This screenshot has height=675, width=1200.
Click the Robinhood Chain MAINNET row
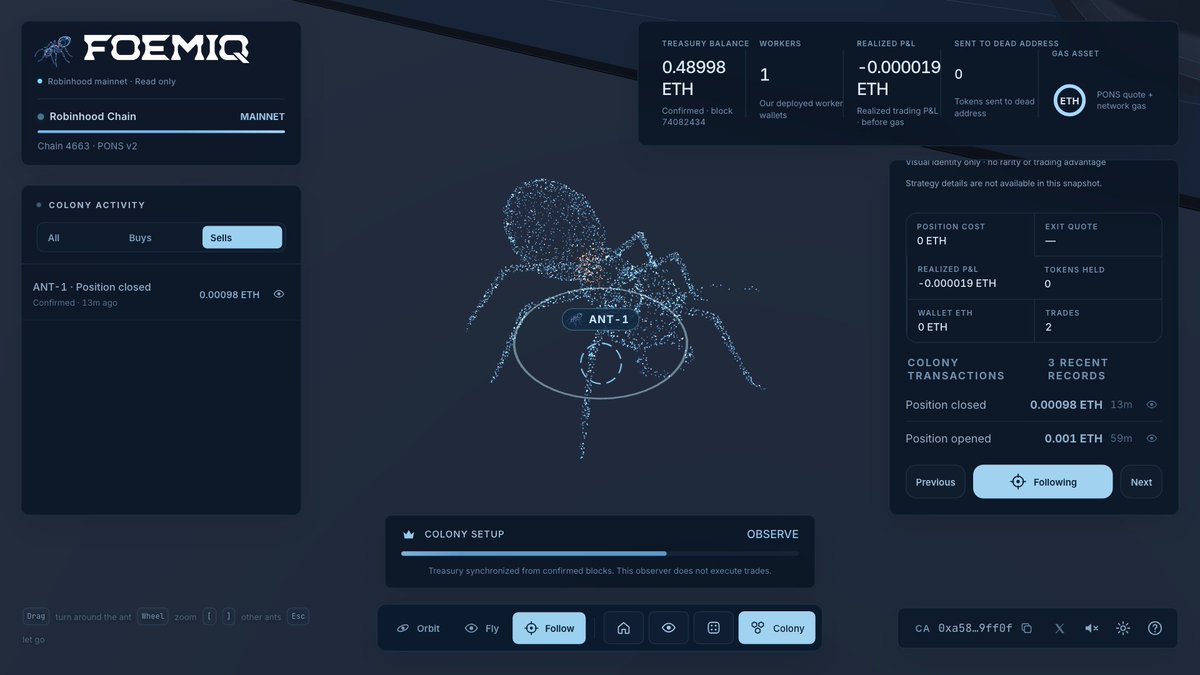pos(161,117)
